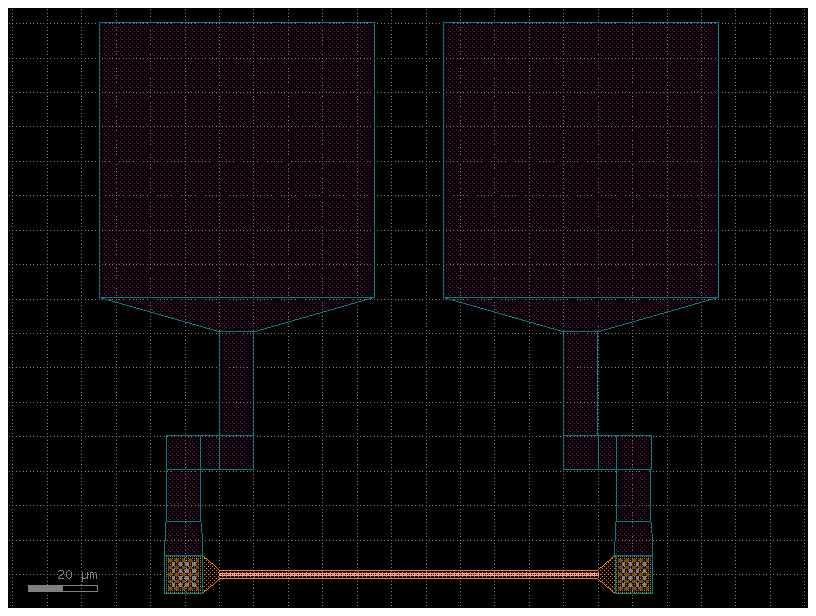Click the middle of the orange heater strip
816x616 pixels.
pyautogui.click(x=408, y=574)
